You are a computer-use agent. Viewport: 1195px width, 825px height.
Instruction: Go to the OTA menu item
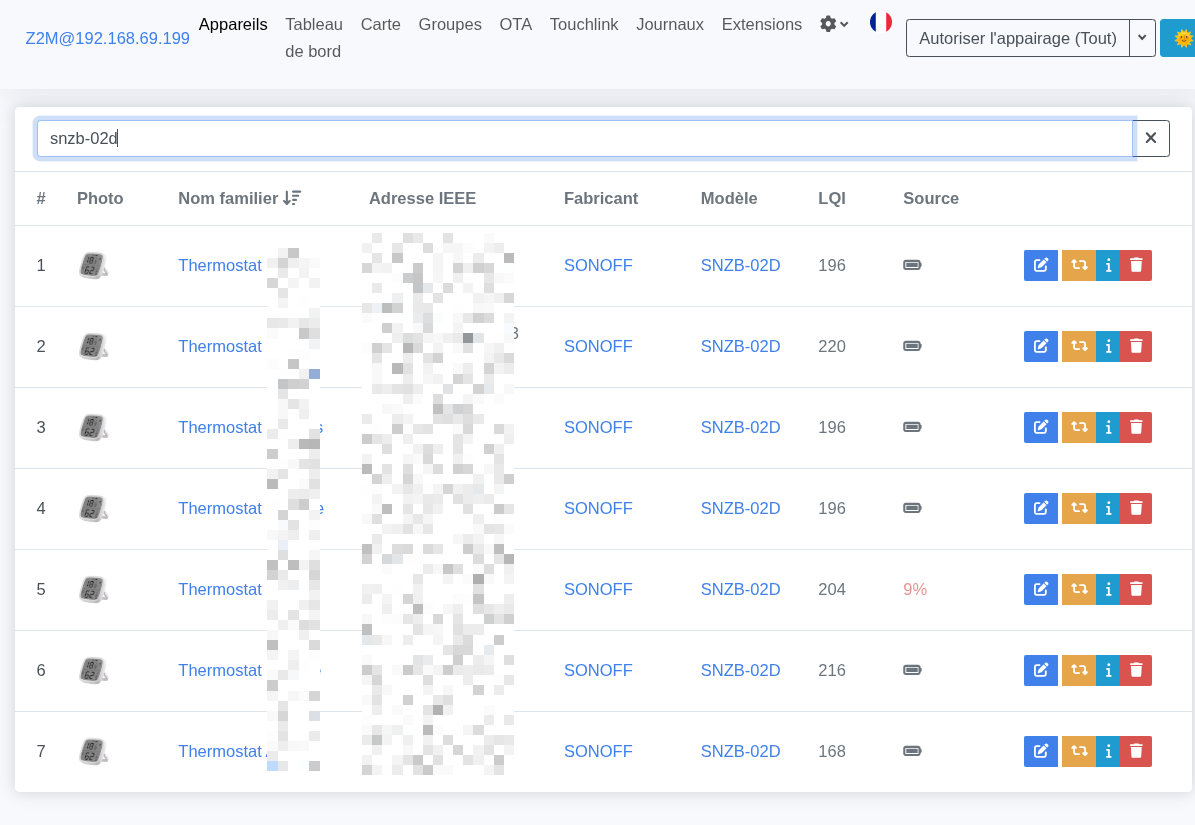click(515, 24)
